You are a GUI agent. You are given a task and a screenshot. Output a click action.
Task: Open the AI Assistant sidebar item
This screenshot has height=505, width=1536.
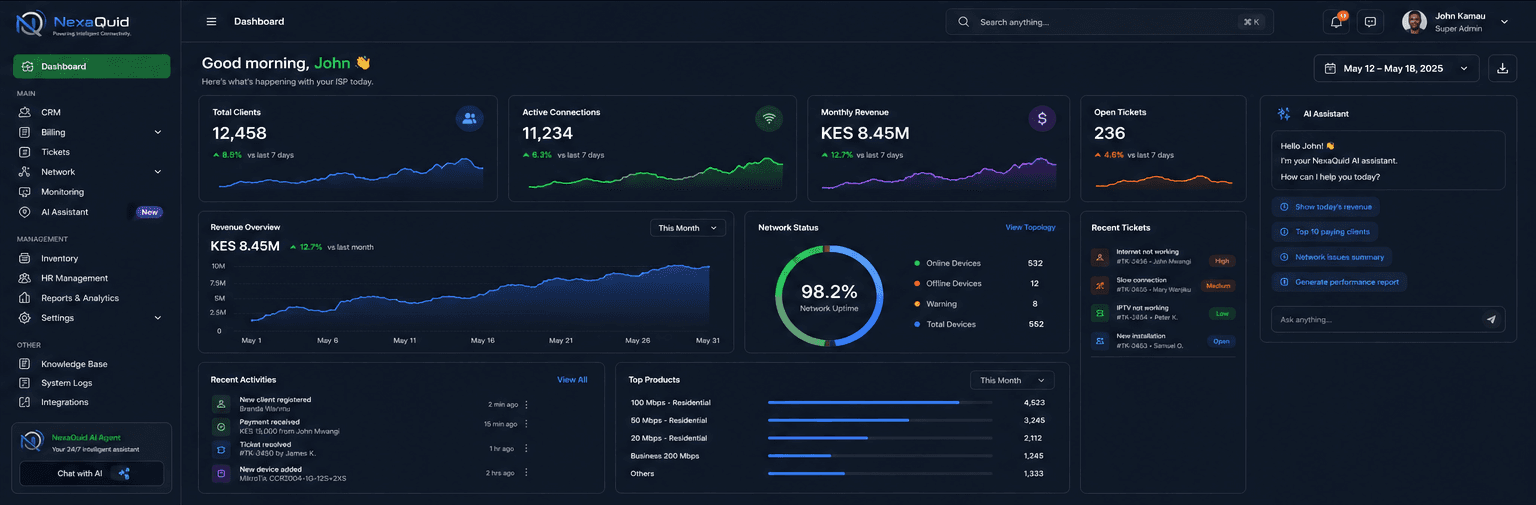click(x=92, y=212)
